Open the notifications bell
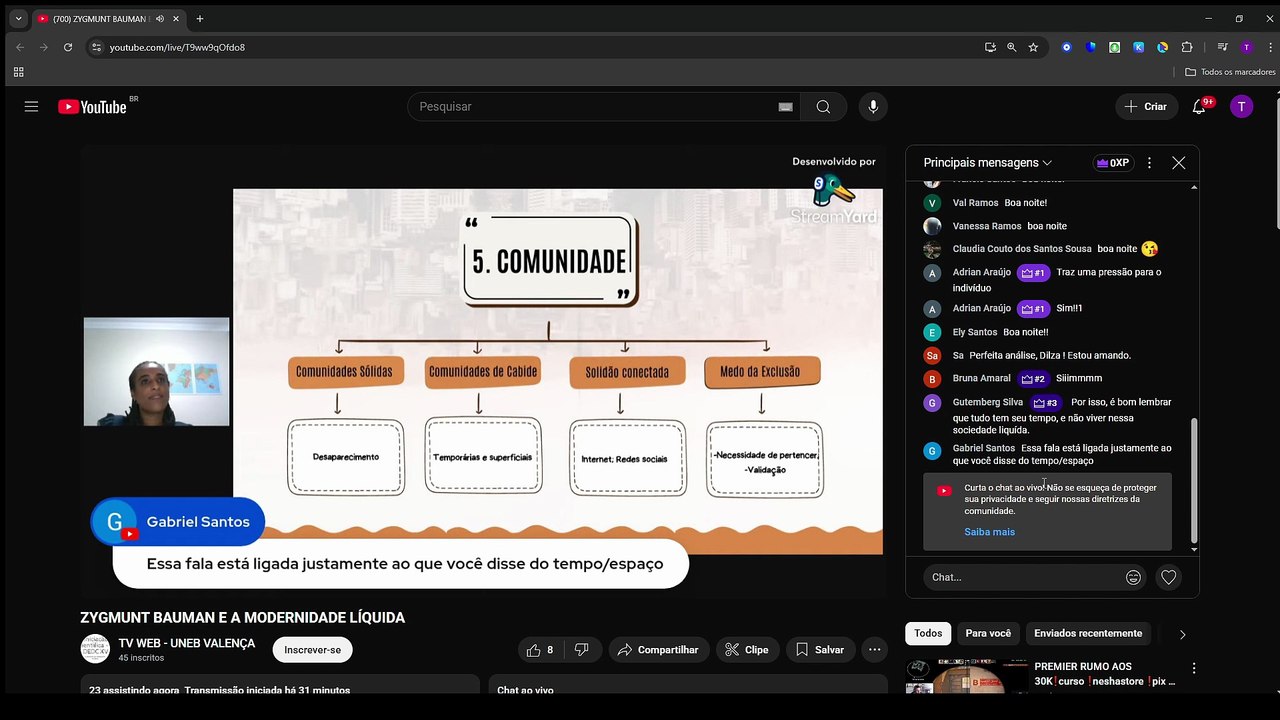1280x720 pixels. pyautogui.click(x=1199, y=107)
